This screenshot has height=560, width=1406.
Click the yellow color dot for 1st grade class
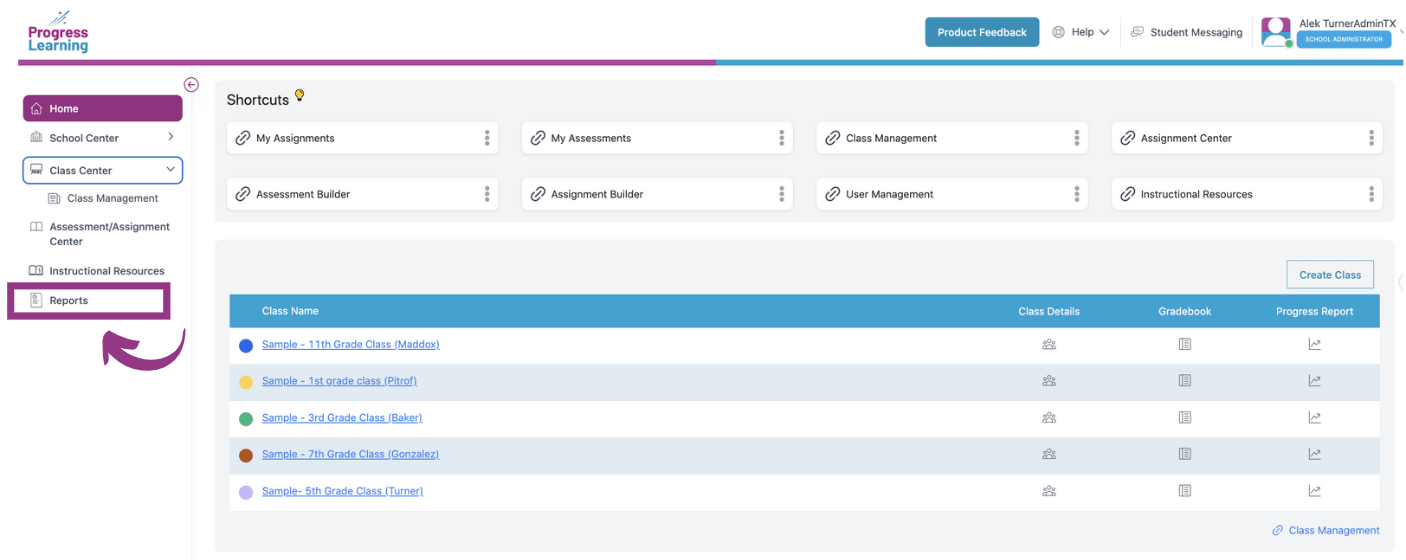[246, 382]
